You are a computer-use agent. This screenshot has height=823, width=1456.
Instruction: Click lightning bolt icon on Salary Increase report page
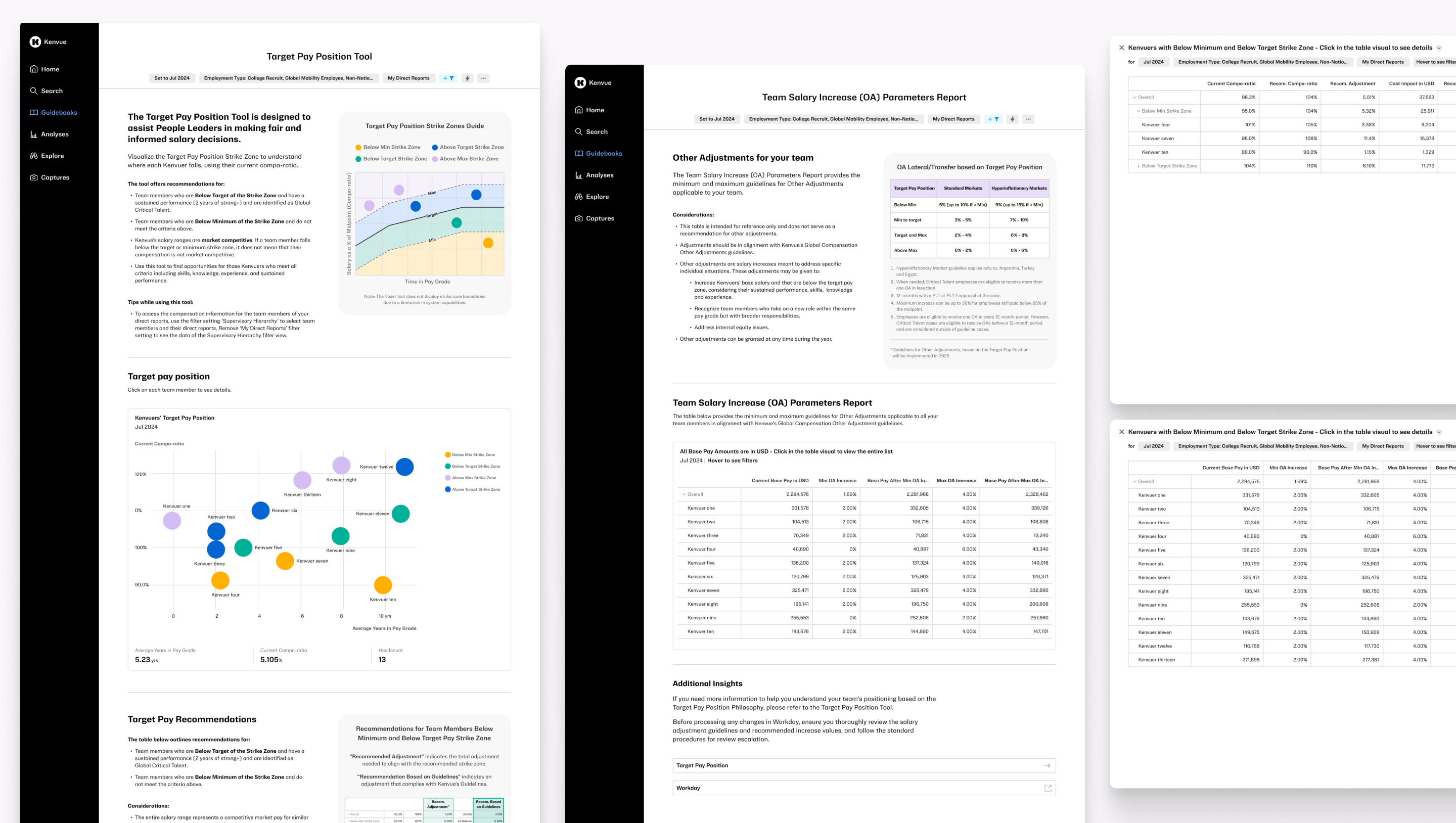pos(1012,119)
